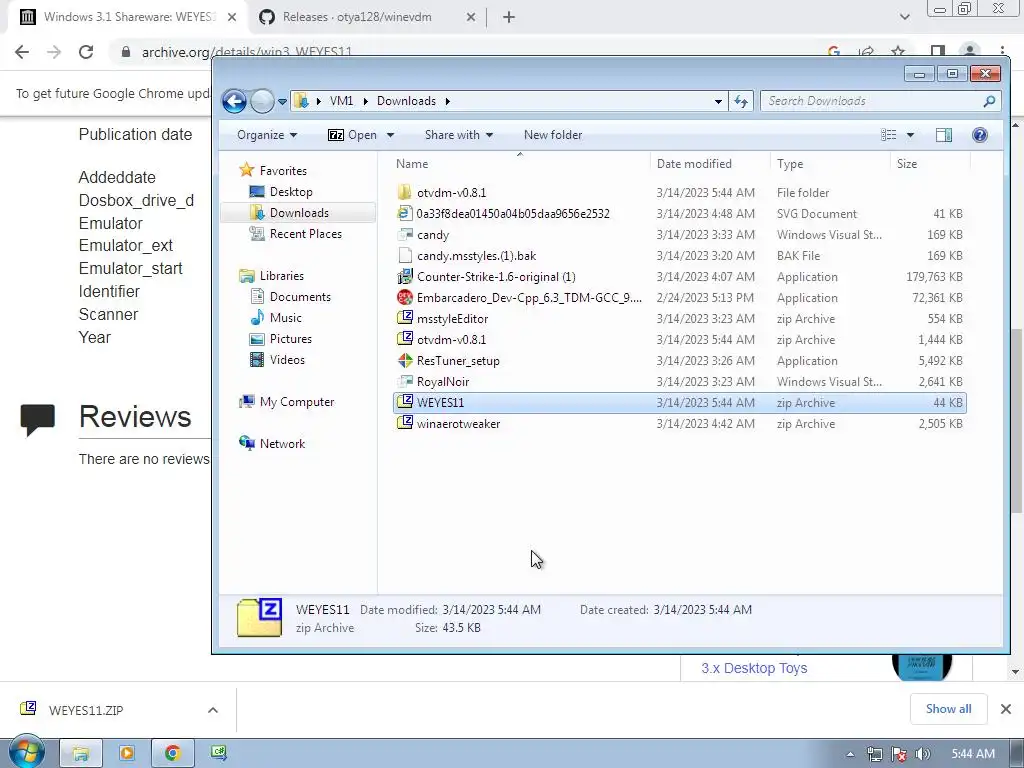Select Music library in navigation pane
This screenshot has height=768, width=1024.
coord(285,317)
